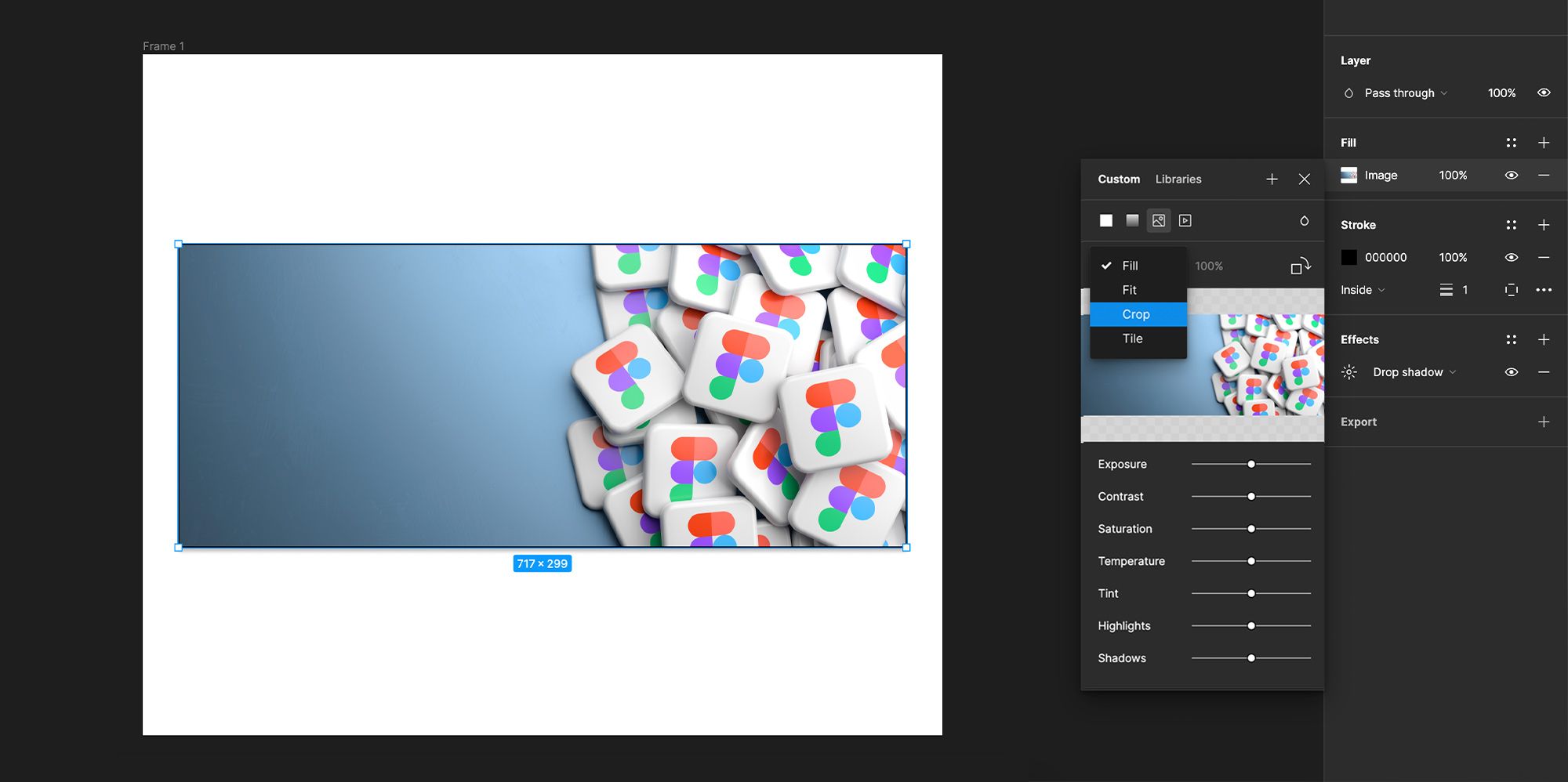Click the Saturation slider handle
Screen dimensions: 1568x782
pos(1251,529)
